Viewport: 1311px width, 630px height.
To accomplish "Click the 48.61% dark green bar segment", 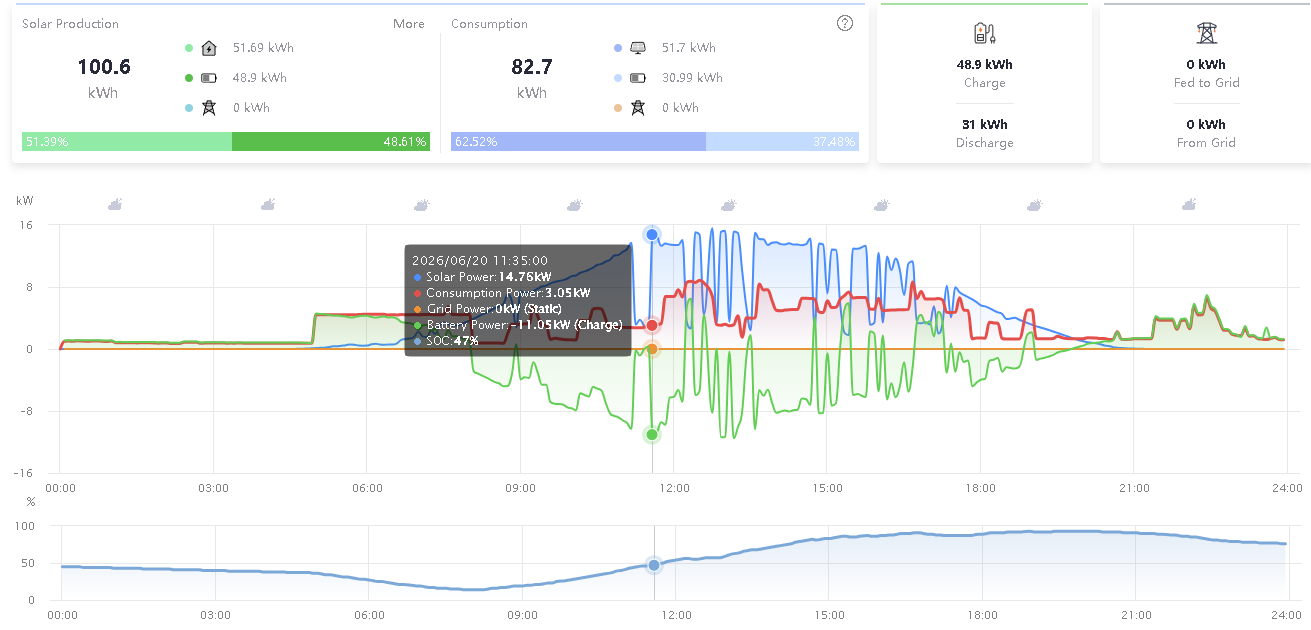I will point(330,142).
